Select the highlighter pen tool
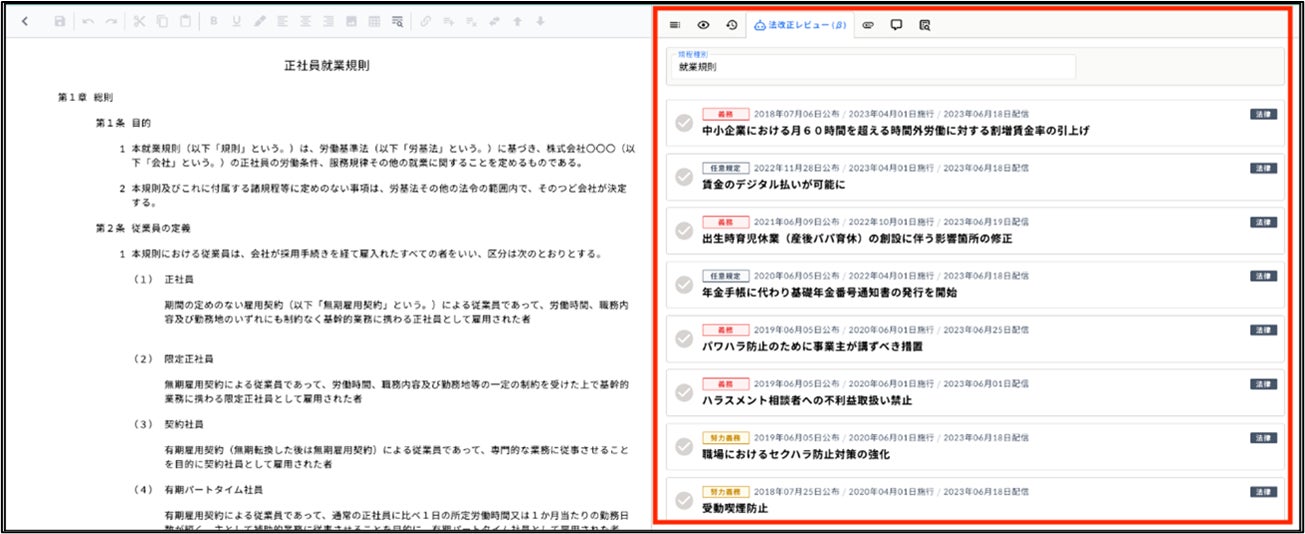 (260, 21)
